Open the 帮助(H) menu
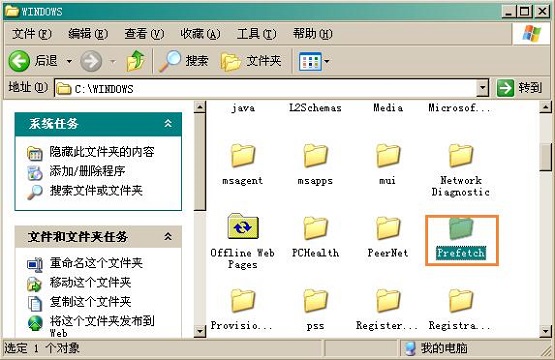 pos(313,34)
